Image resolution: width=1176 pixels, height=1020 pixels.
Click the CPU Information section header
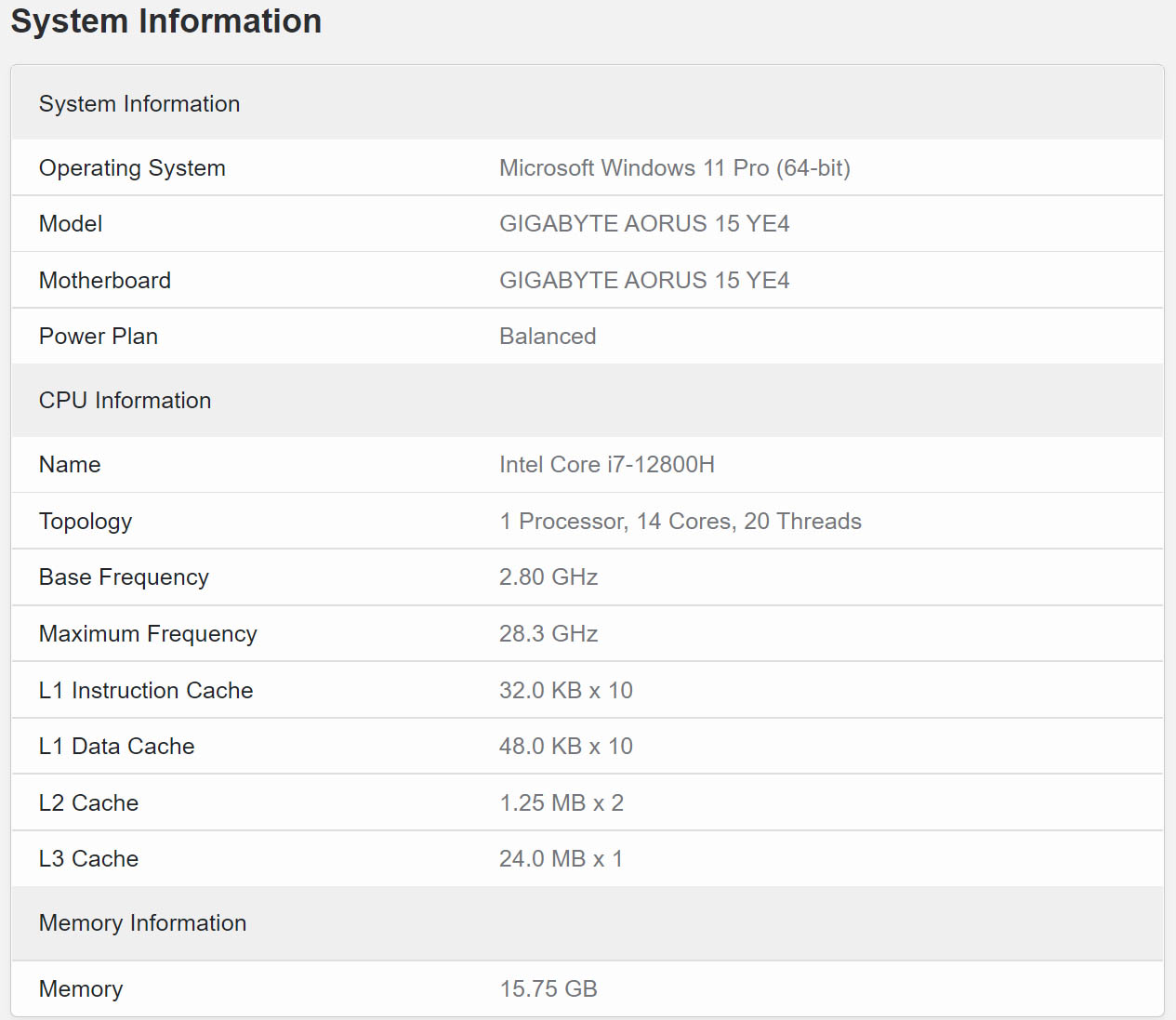(126, 401)
